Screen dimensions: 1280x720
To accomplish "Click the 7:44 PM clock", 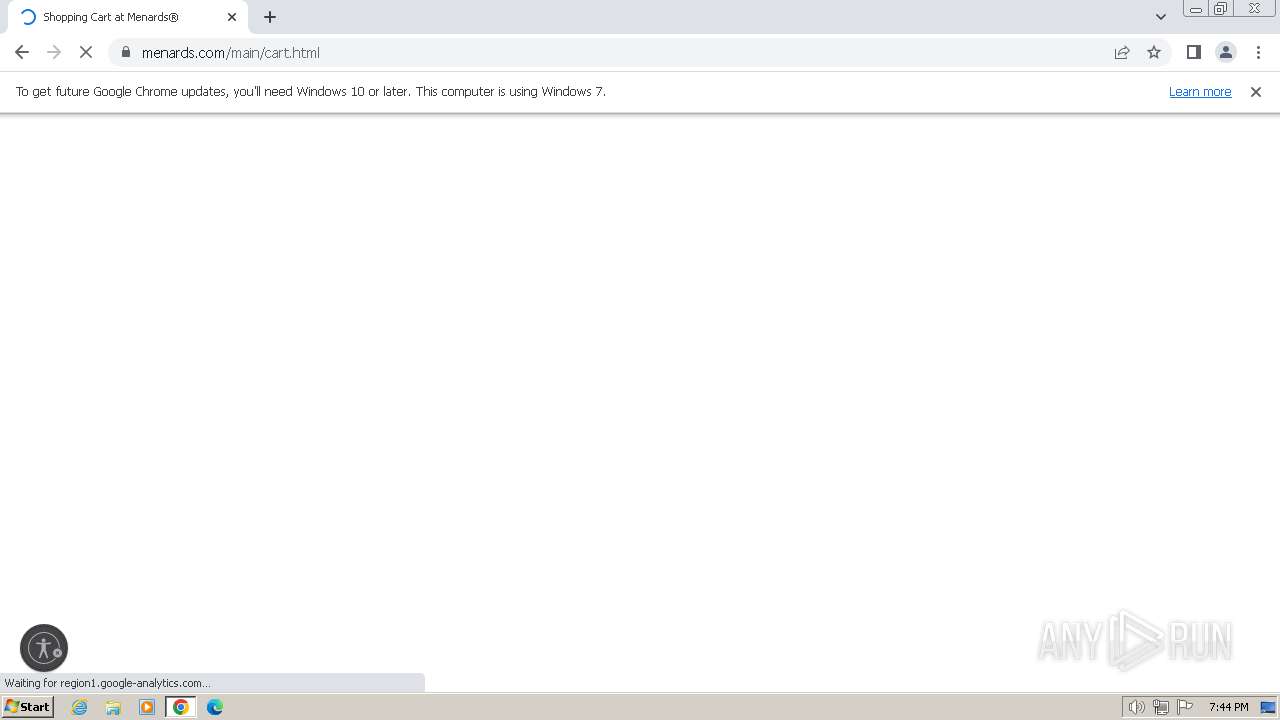I will point(1228,707).
